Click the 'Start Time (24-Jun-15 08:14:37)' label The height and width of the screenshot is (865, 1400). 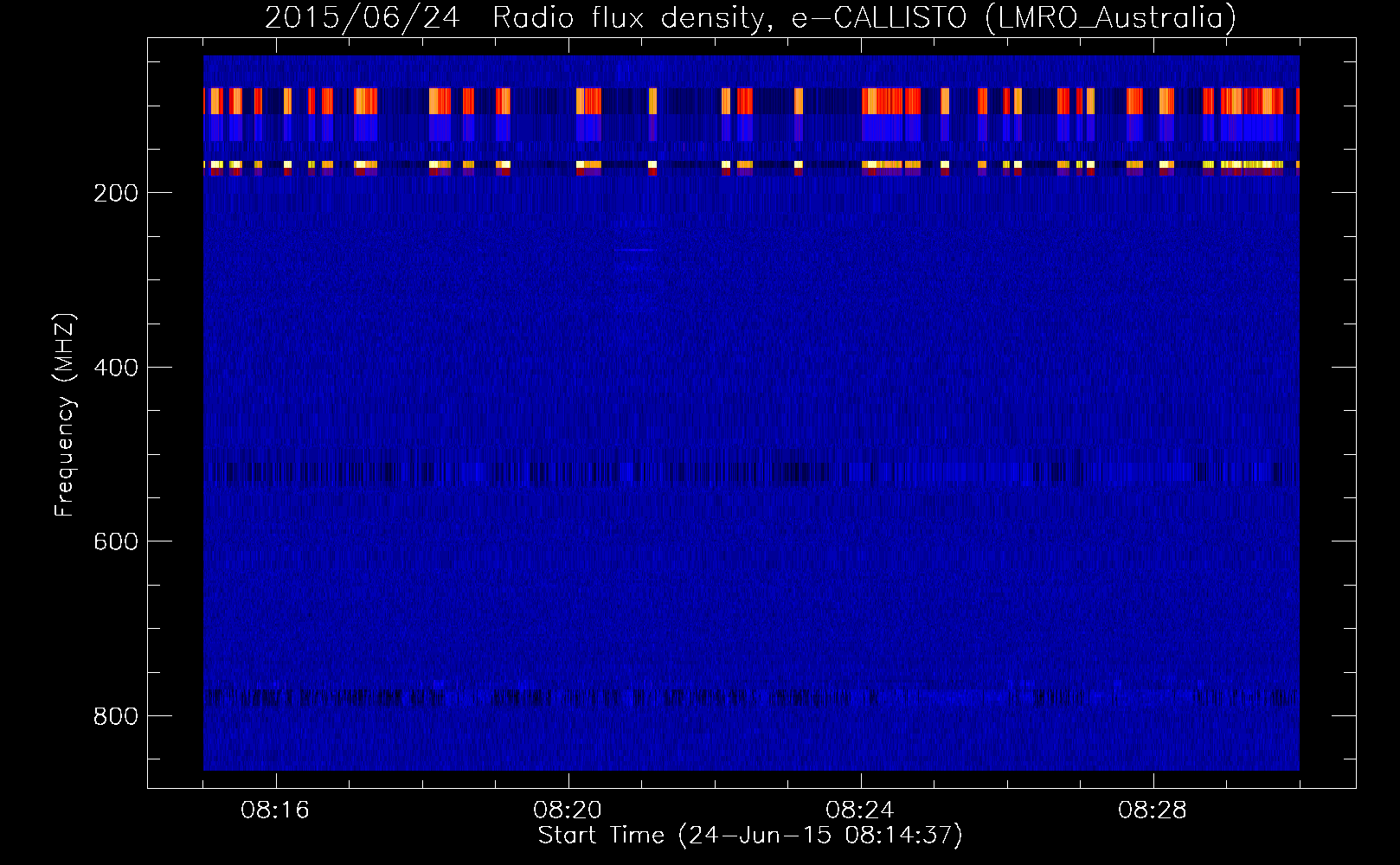pos(750,836)
